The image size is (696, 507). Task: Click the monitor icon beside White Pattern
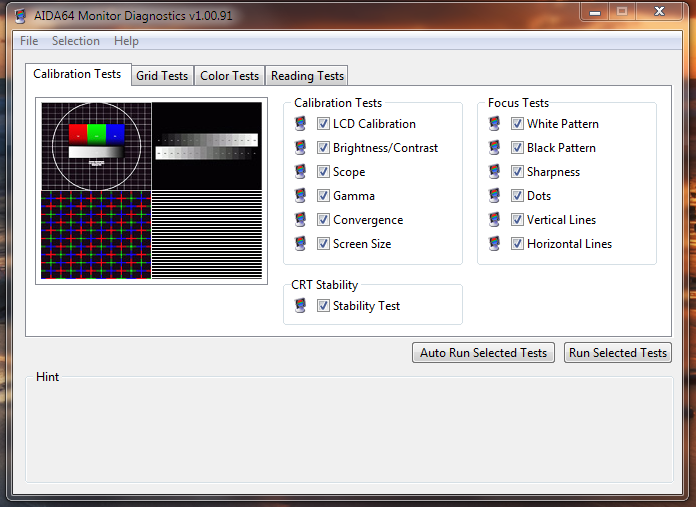[494, 123]
